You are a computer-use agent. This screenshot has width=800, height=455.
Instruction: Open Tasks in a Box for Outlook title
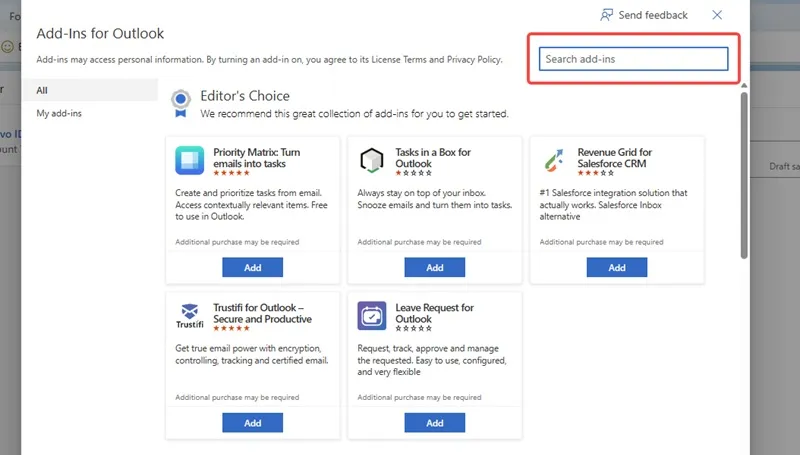[x=433, y=158]
